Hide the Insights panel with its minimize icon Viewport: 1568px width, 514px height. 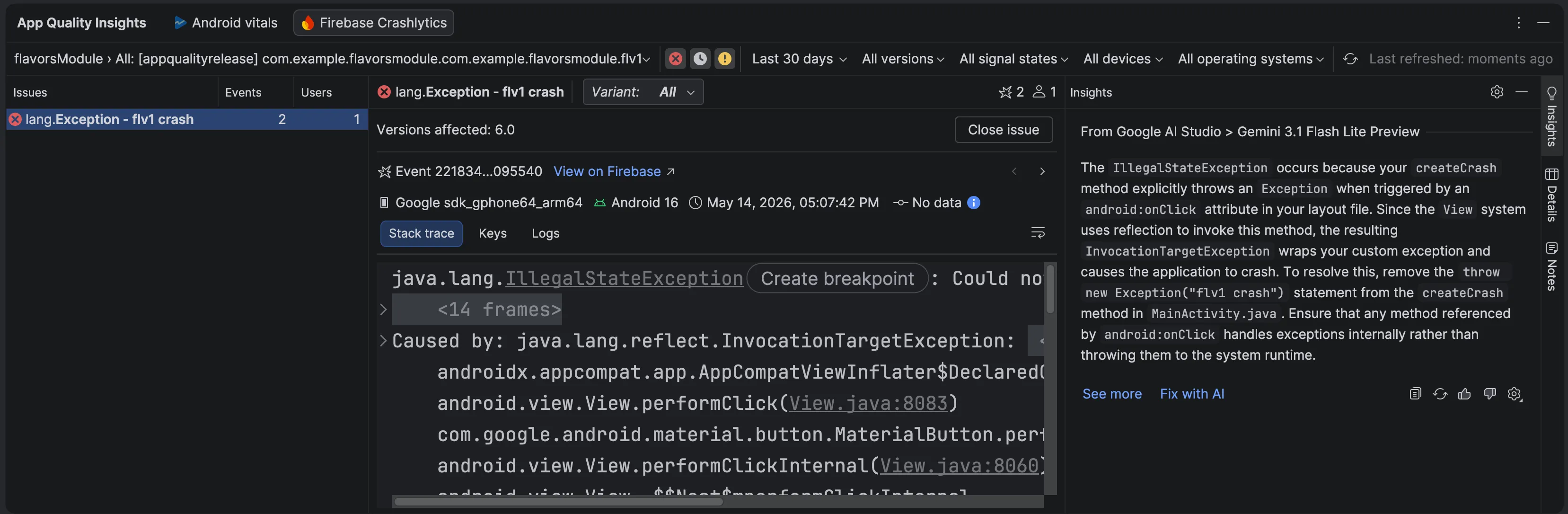[1522, 92]
